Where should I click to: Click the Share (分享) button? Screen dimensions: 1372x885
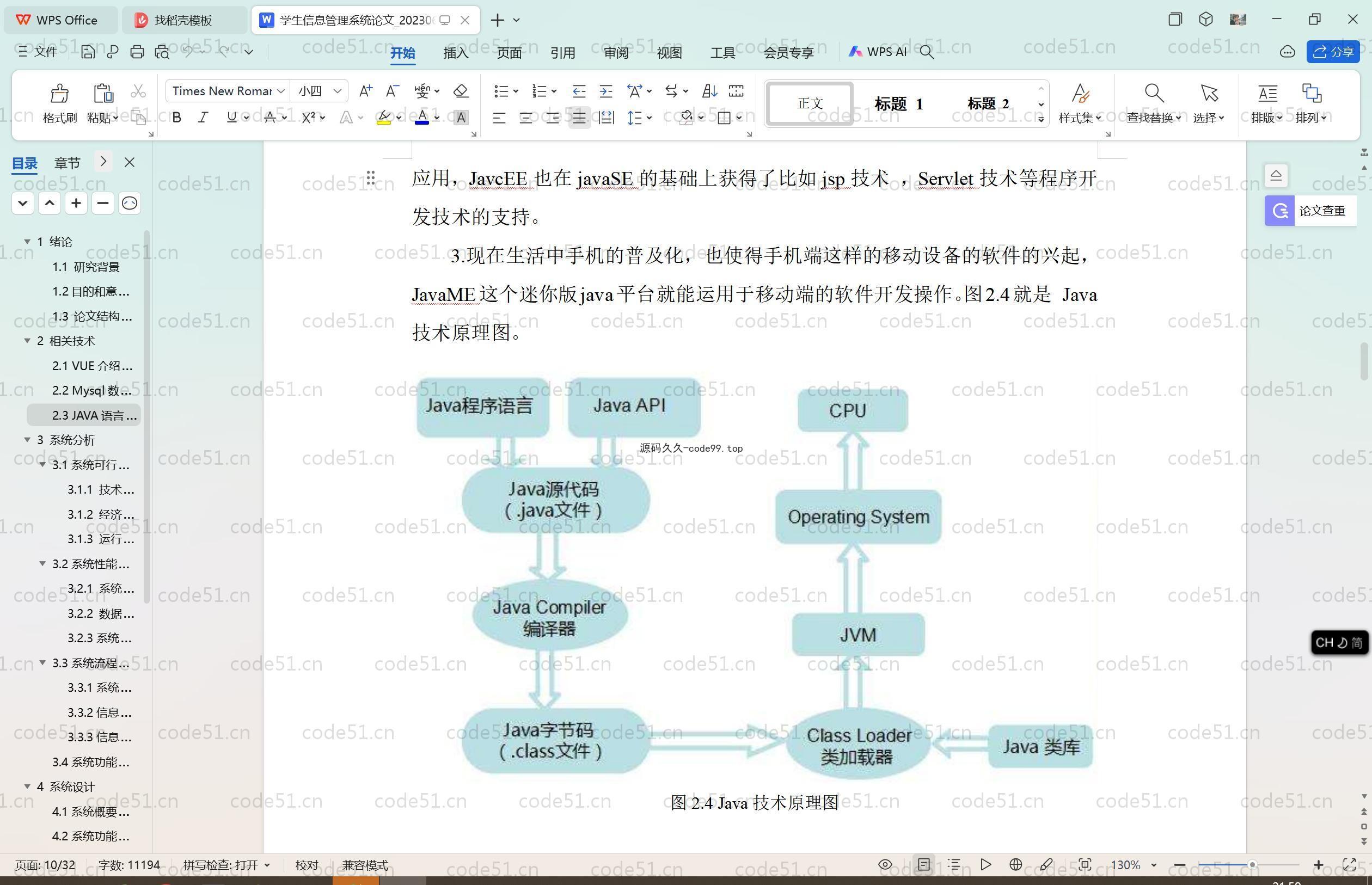pyautogui.click(x=1333, y=52)
